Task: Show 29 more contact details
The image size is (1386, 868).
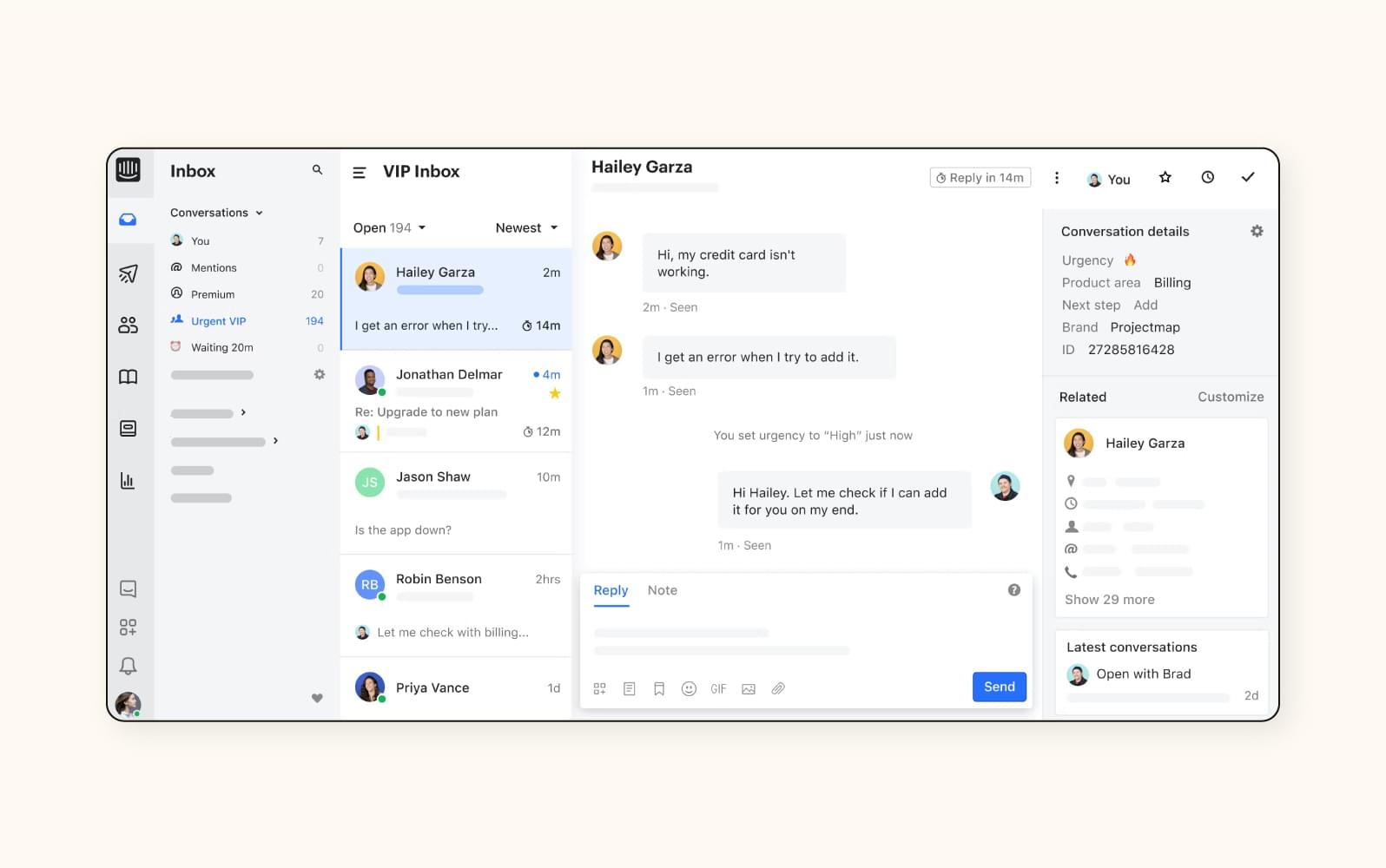Action: tap(1110, 600)
